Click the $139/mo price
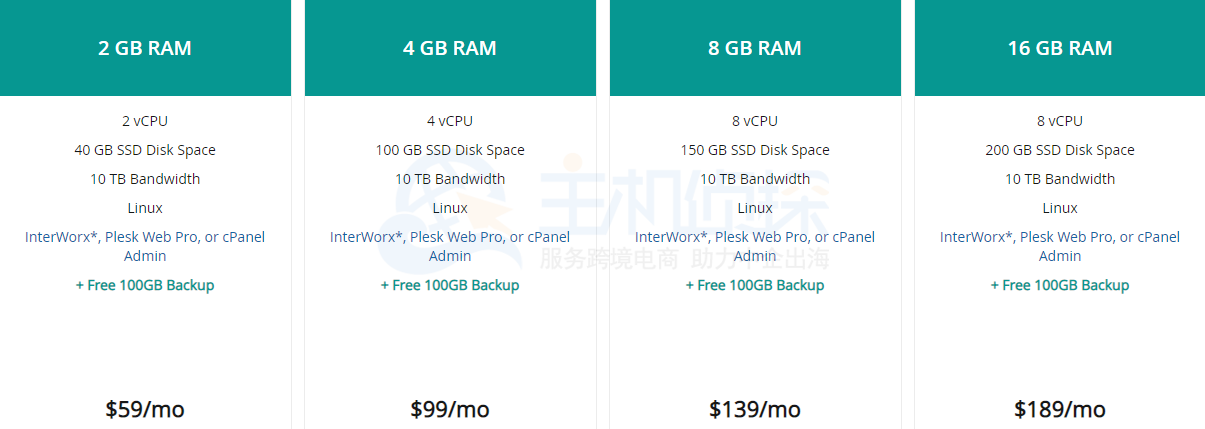The image size is (1205, 429). (x=755, y=409)
